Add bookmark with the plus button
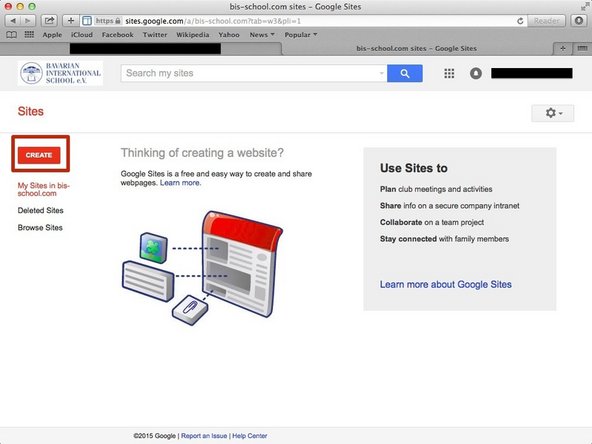 [71, 21]
